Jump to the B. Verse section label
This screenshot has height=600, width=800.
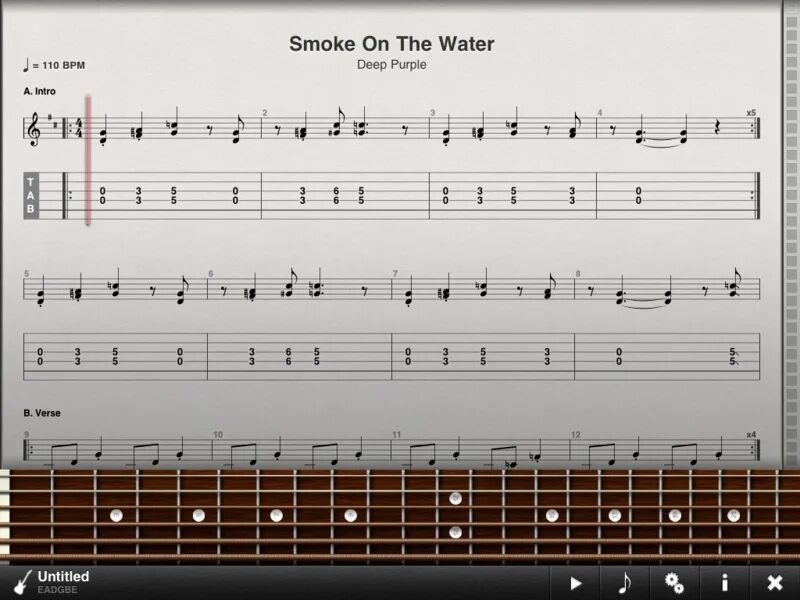click(x=42, y=413)
